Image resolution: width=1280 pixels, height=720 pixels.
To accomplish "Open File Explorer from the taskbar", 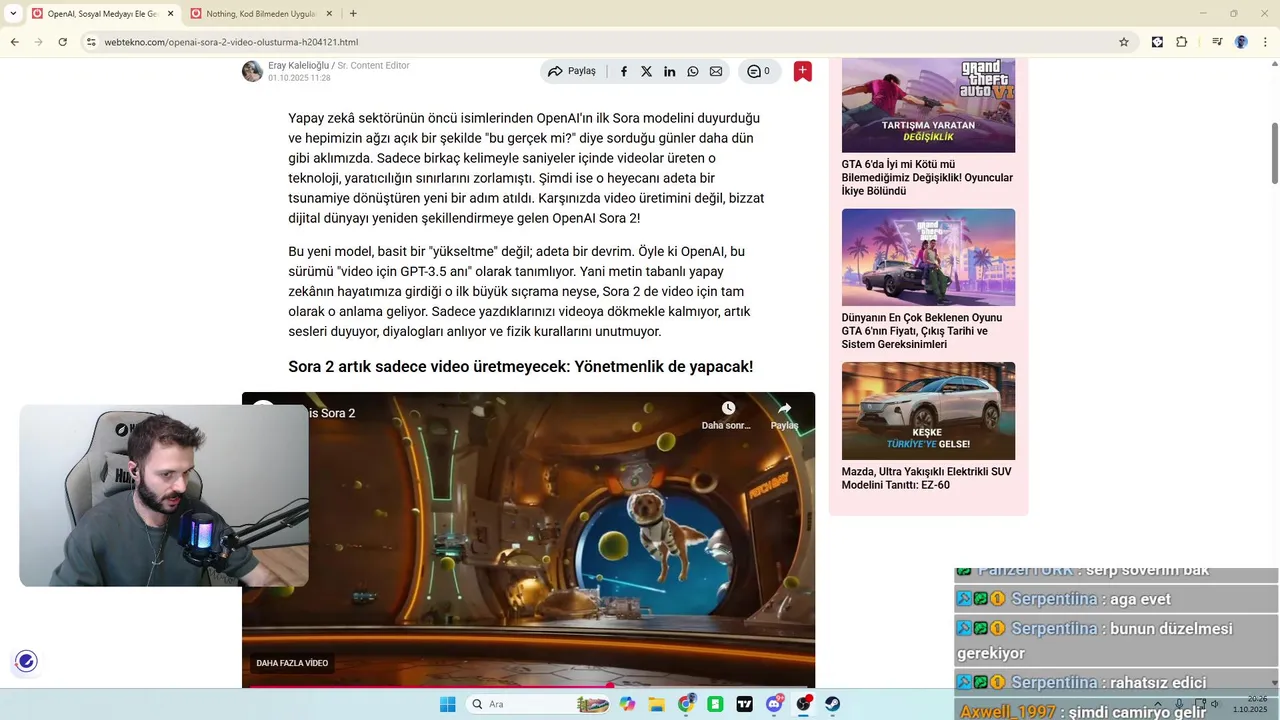I will pos(657,704).
